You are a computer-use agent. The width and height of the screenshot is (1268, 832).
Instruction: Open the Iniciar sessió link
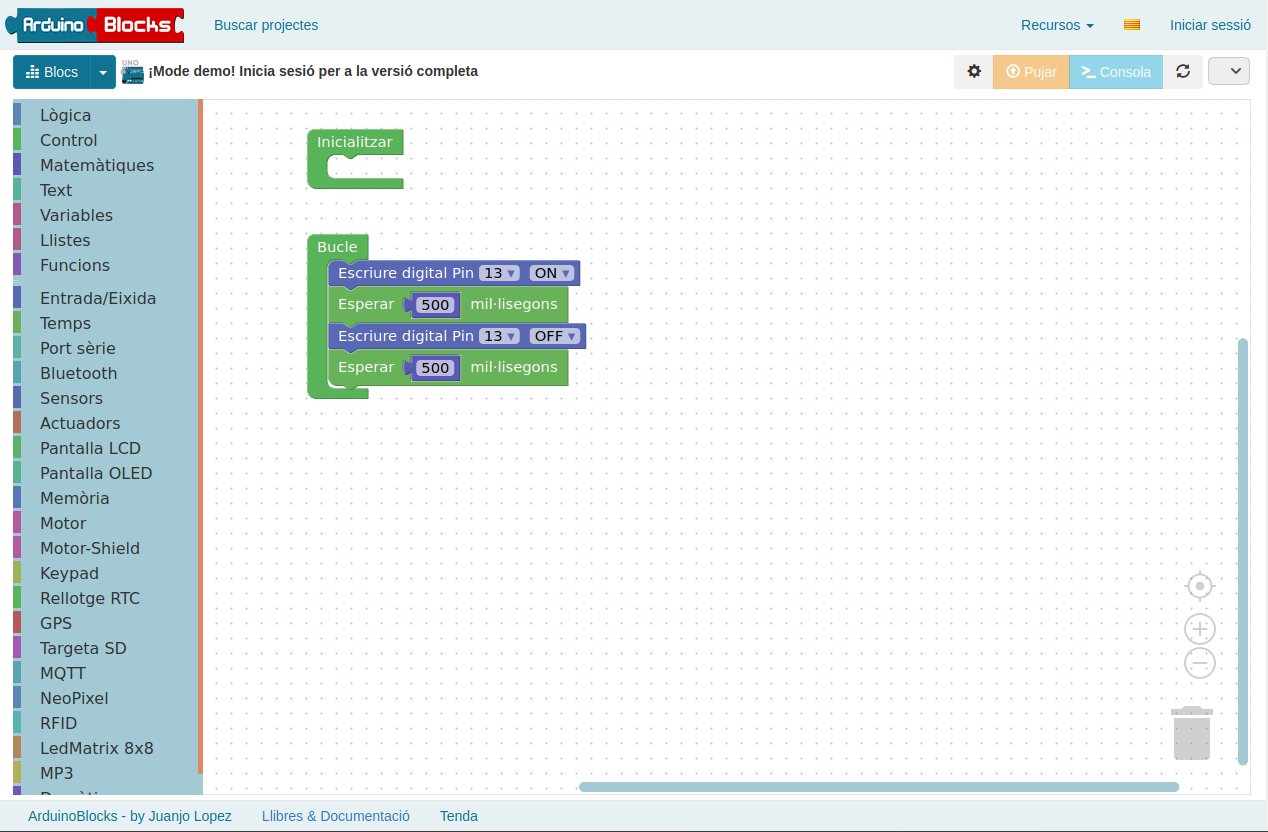click(1211, 25)
